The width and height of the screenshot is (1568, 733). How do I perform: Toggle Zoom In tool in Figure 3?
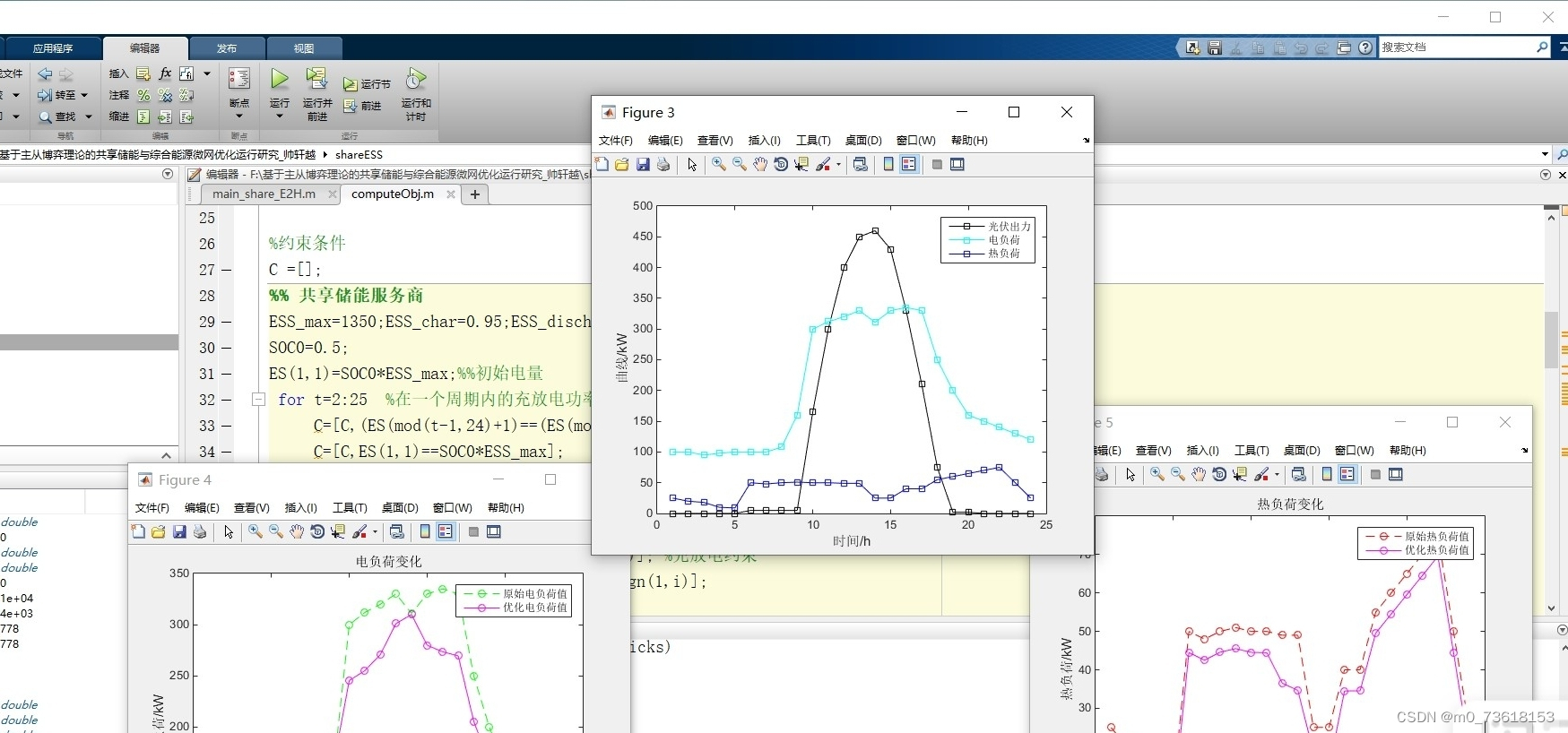tap(719, 164)
